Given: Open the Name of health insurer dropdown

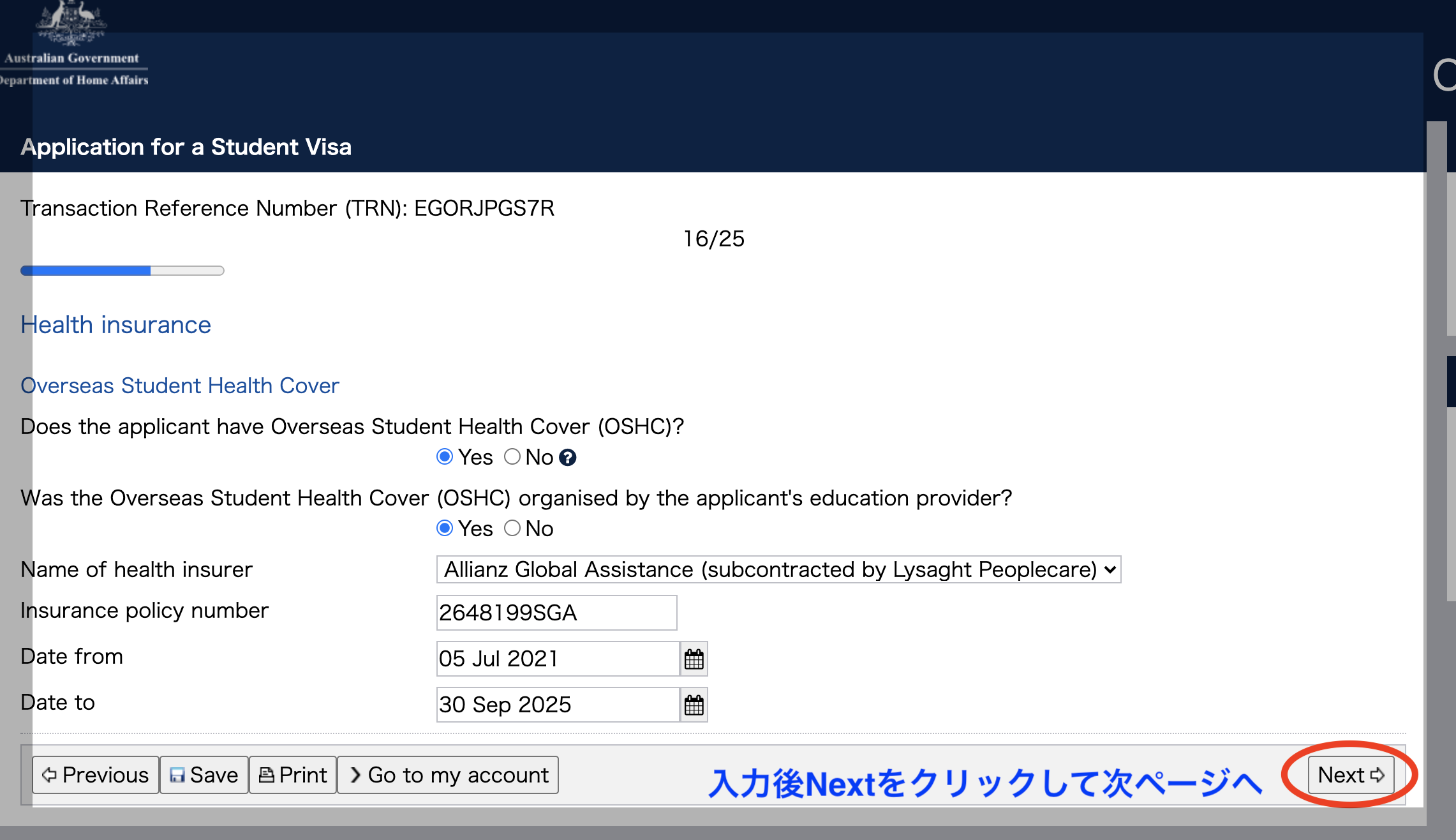Looking at the screenshot, I should pyautogui.click(x=778, y=569).
